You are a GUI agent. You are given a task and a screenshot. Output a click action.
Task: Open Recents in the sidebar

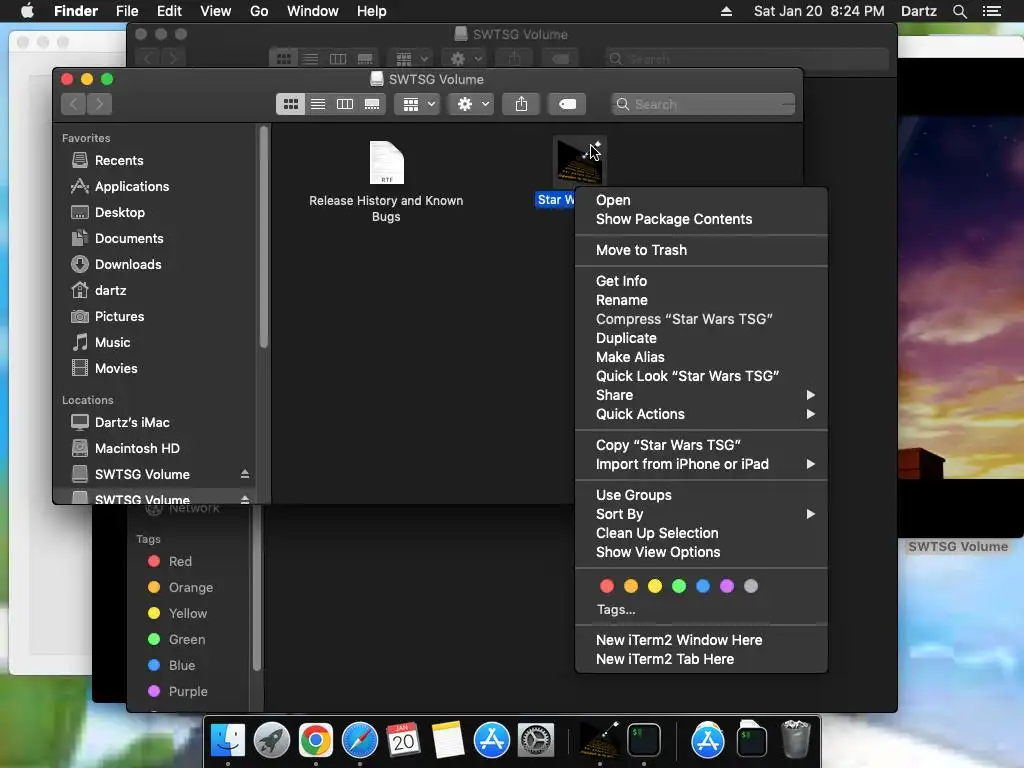[x=119, y=160]
